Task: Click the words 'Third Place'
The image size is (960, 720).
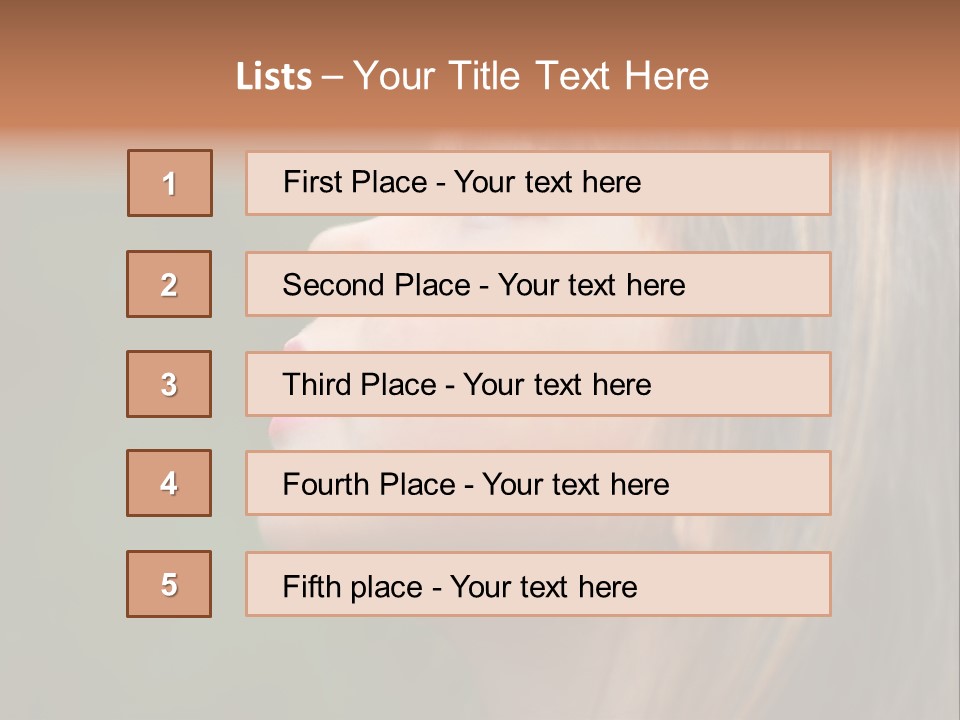Action: 359,384
